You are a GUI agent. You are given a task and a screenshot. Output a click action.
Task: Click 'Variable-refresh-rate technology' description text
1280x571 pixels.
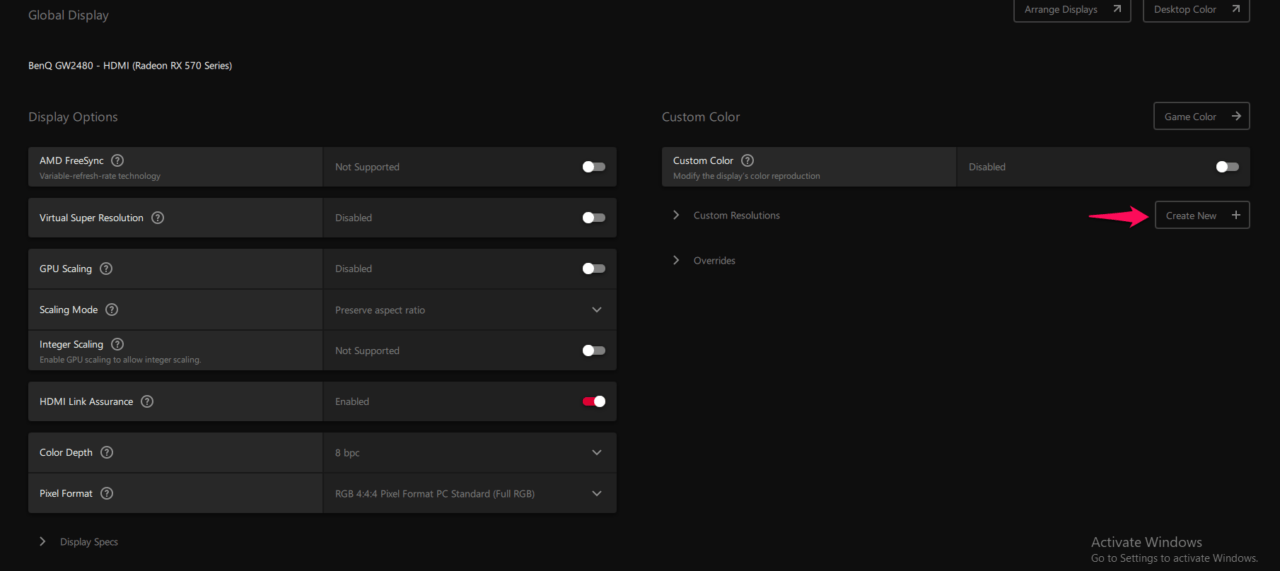100,176
